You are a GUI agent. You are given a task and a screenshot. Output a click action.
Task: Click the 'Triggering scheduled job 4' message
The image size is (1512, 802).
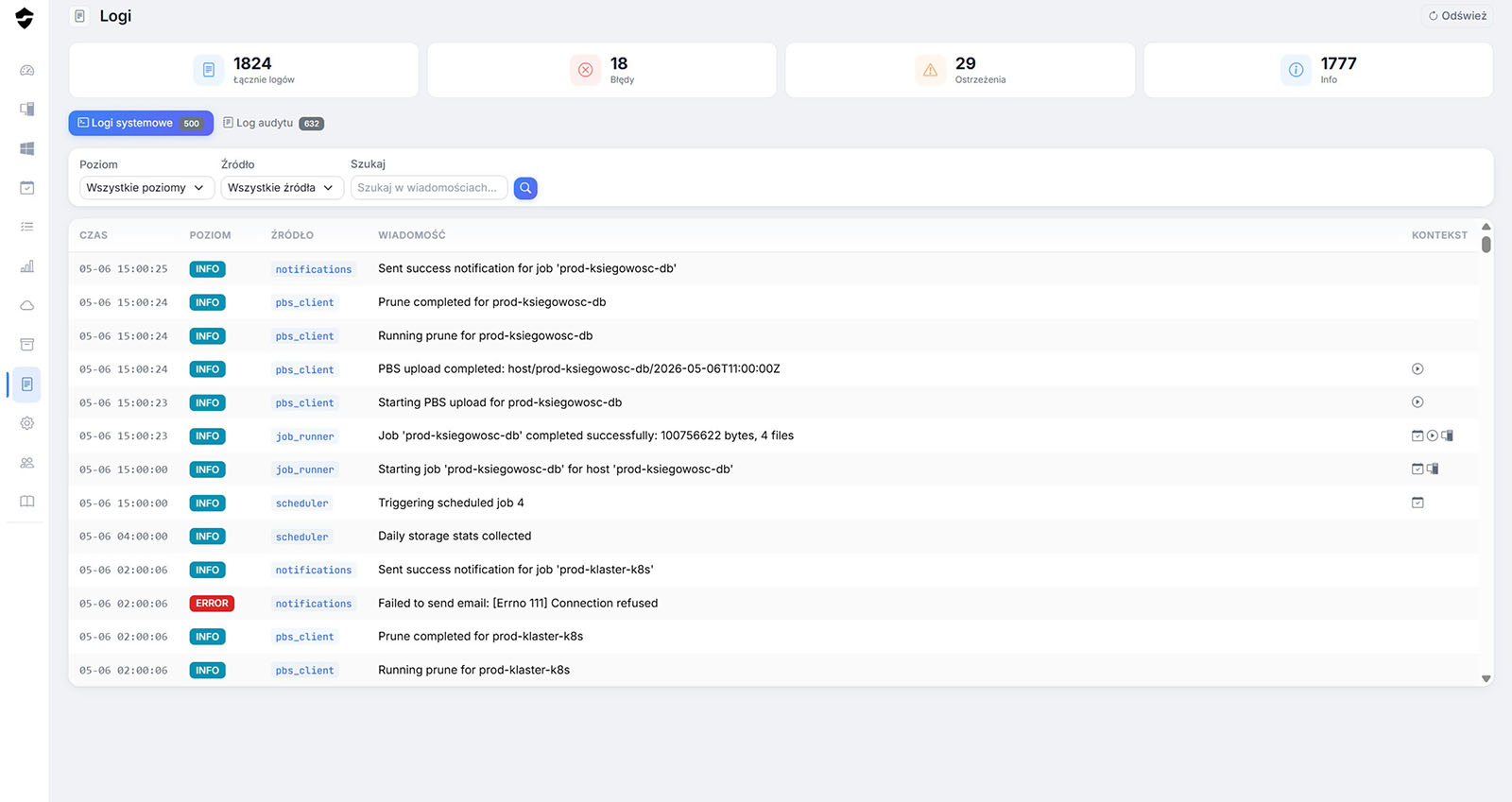451,503
